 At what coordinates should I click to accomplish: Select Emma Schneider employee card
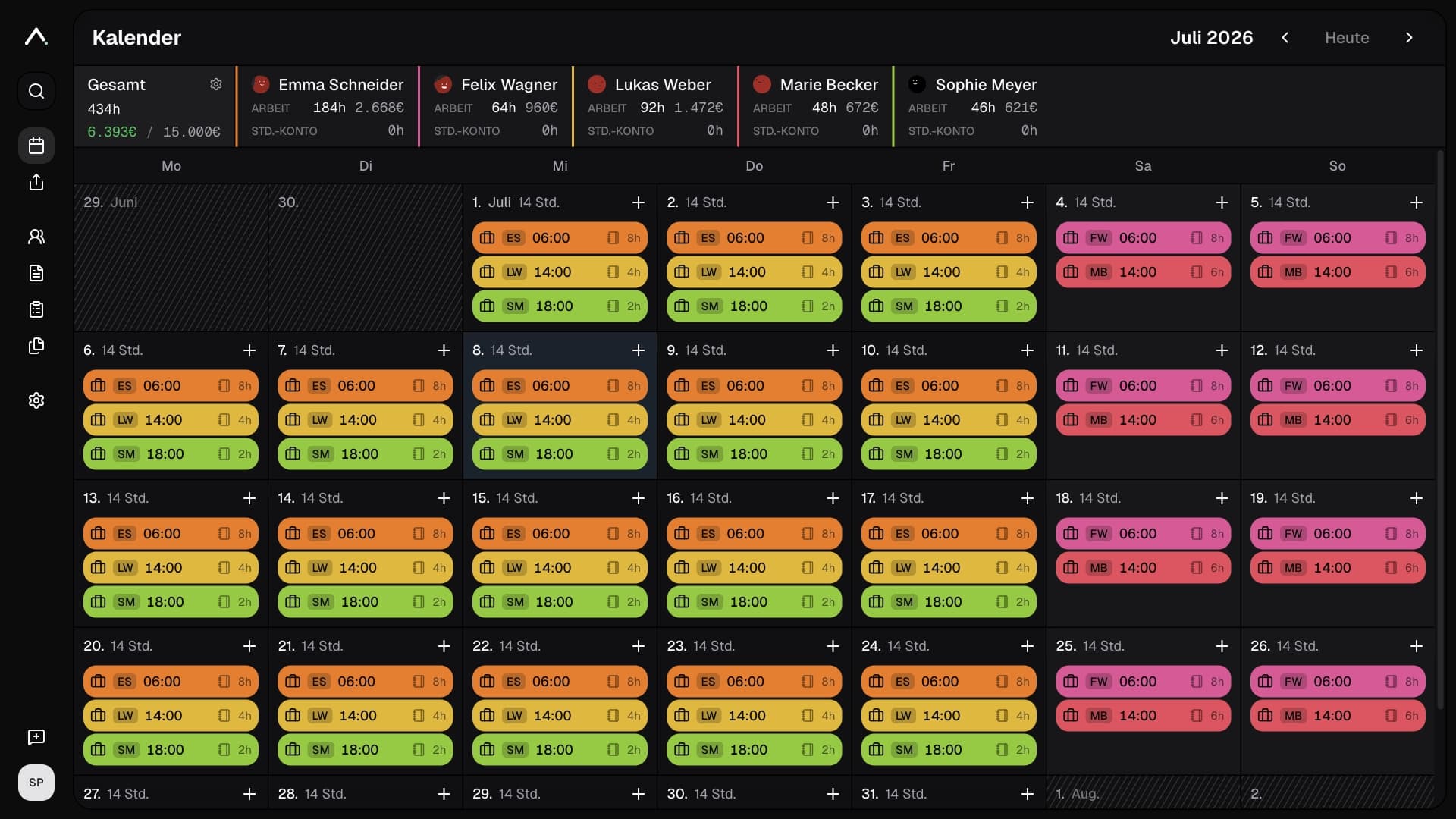(328, 107)
